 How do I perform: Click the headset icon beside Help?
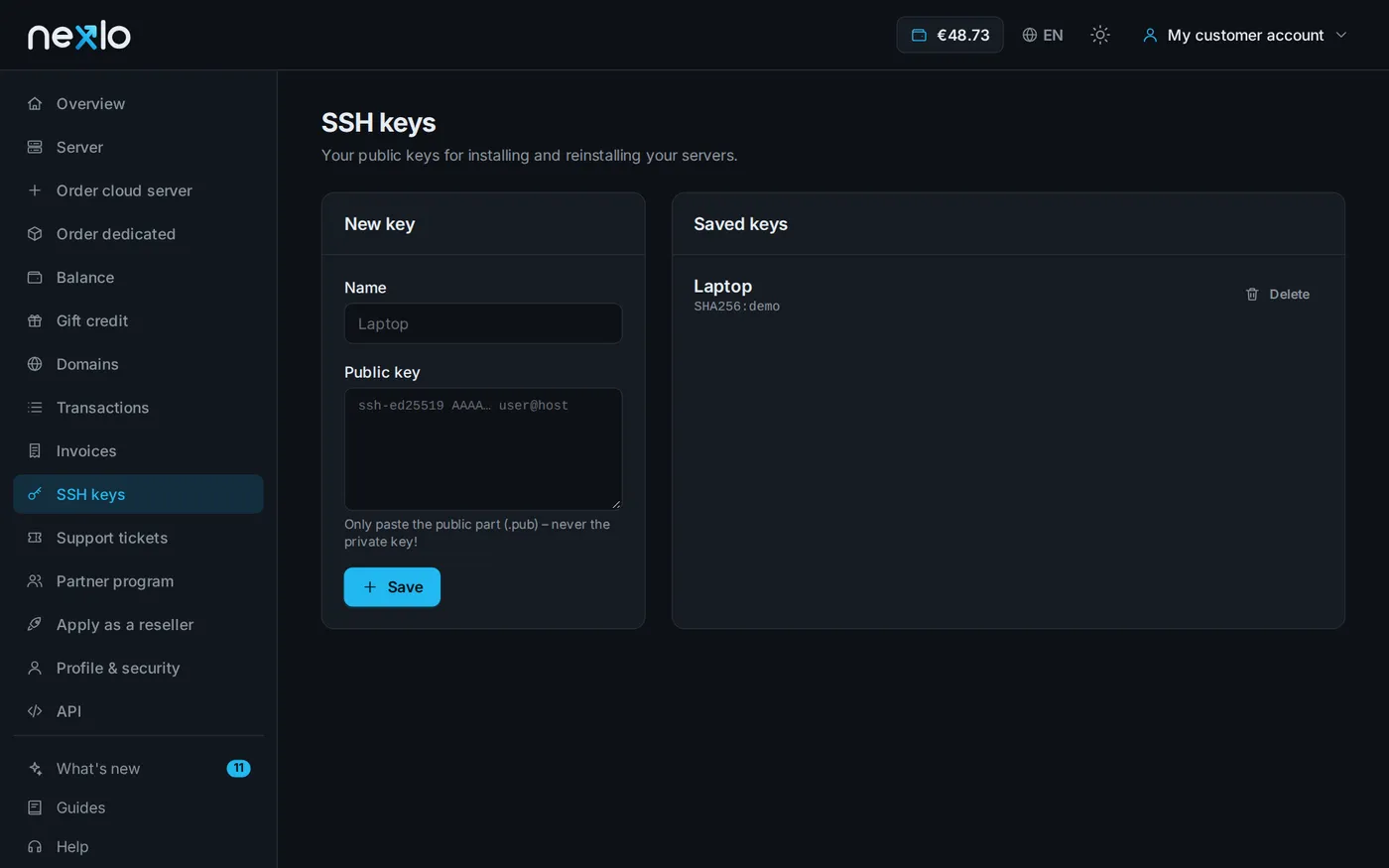[35, 847]
